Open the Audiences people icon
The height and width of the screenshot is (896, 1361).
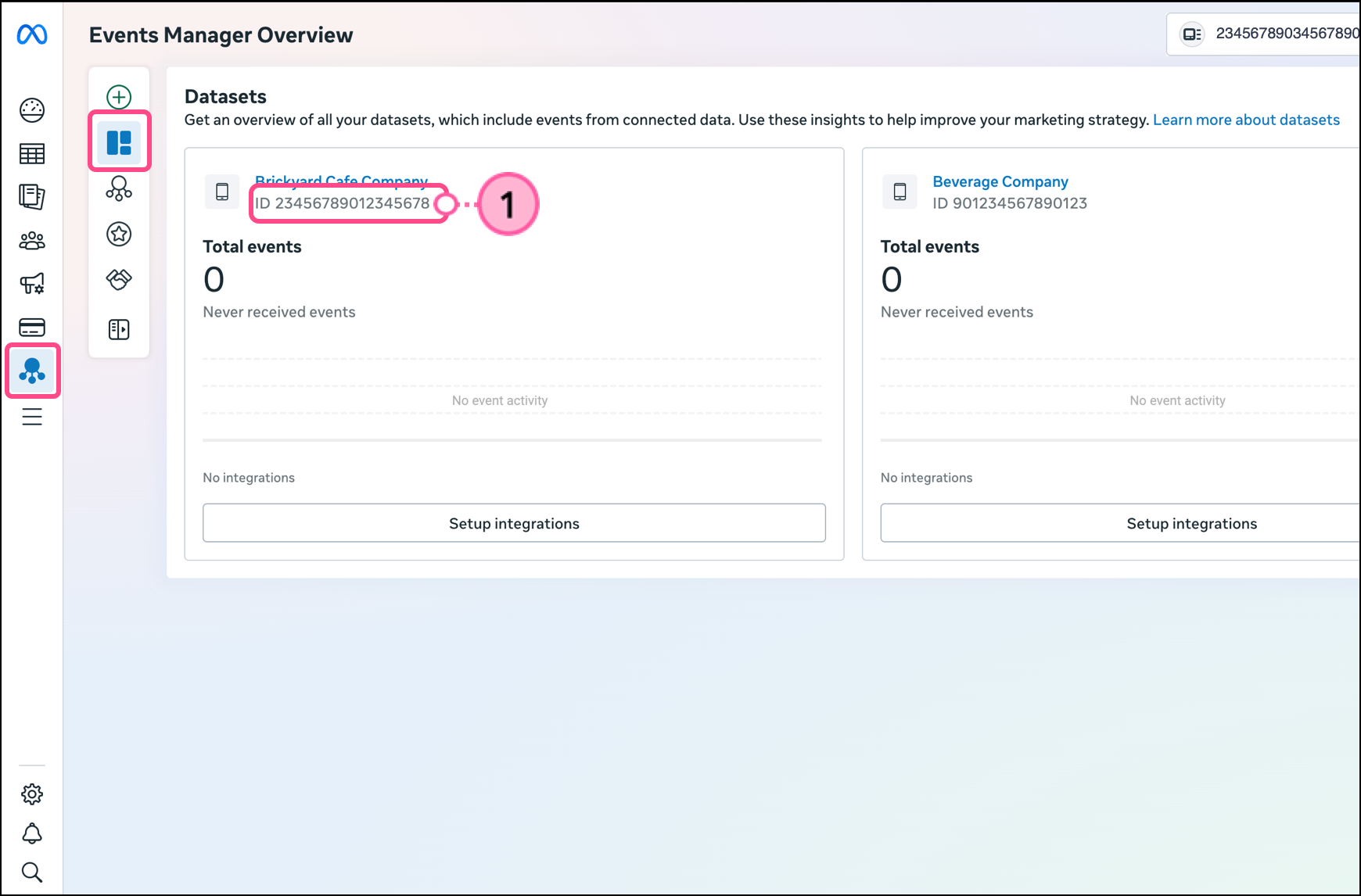click(x=32, y=241)
